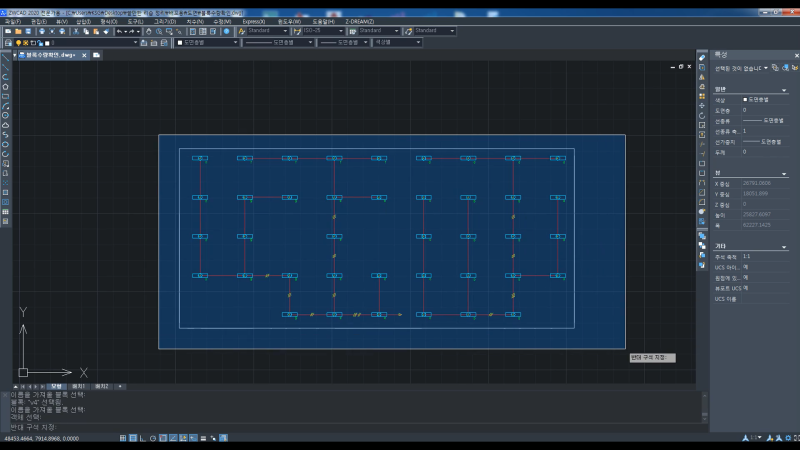This screenshot has width=800, height=450.
Task: Open the menu ending in (N)
Action: 195,22
